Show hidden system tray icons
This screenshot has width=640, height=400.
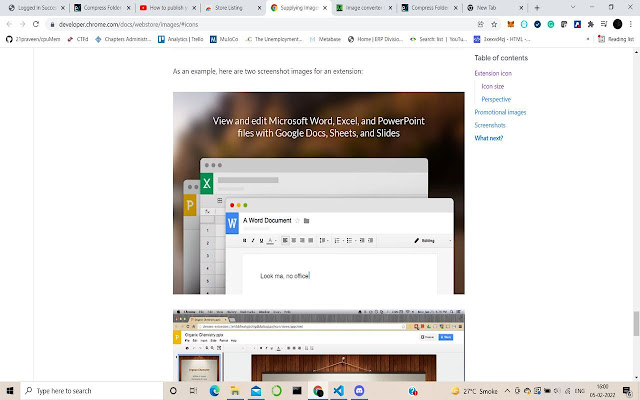507,391
